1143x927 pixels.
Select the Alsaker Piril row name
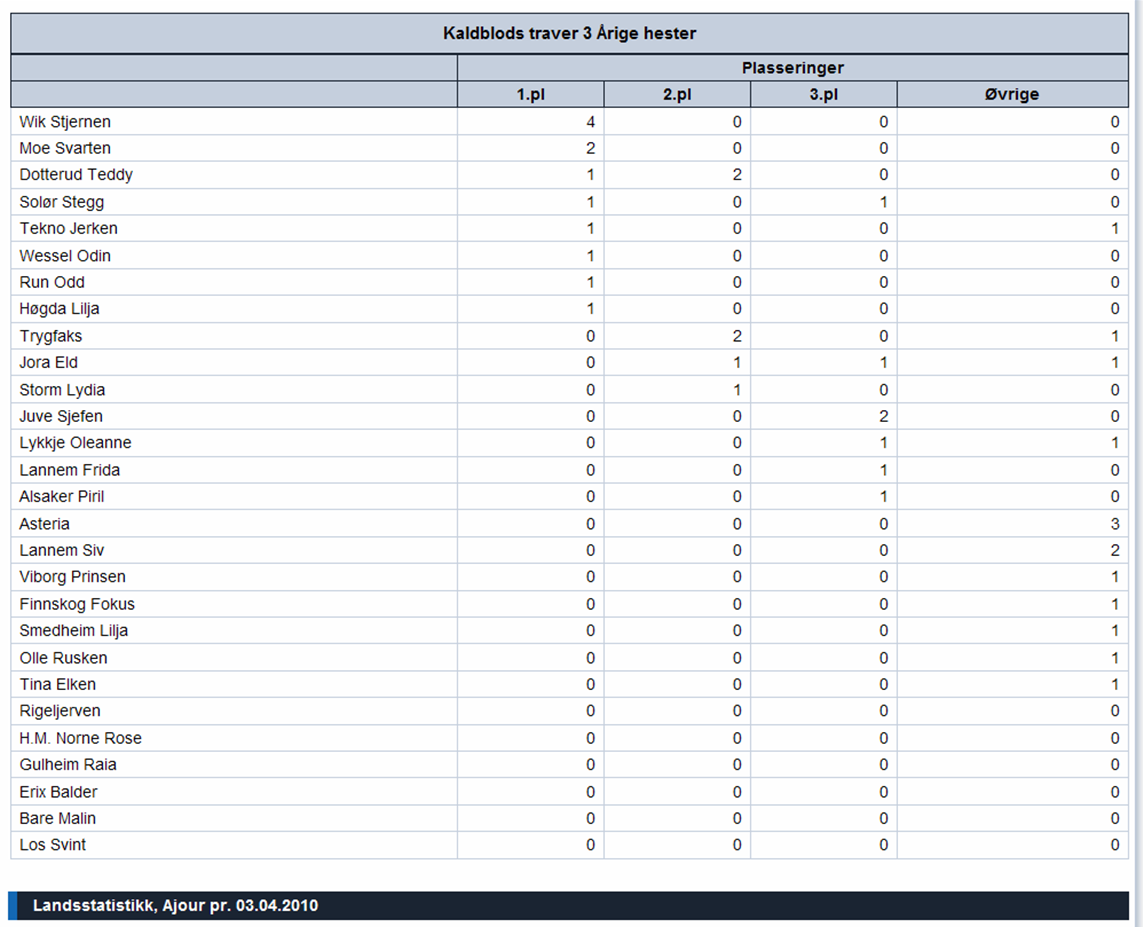61,496
